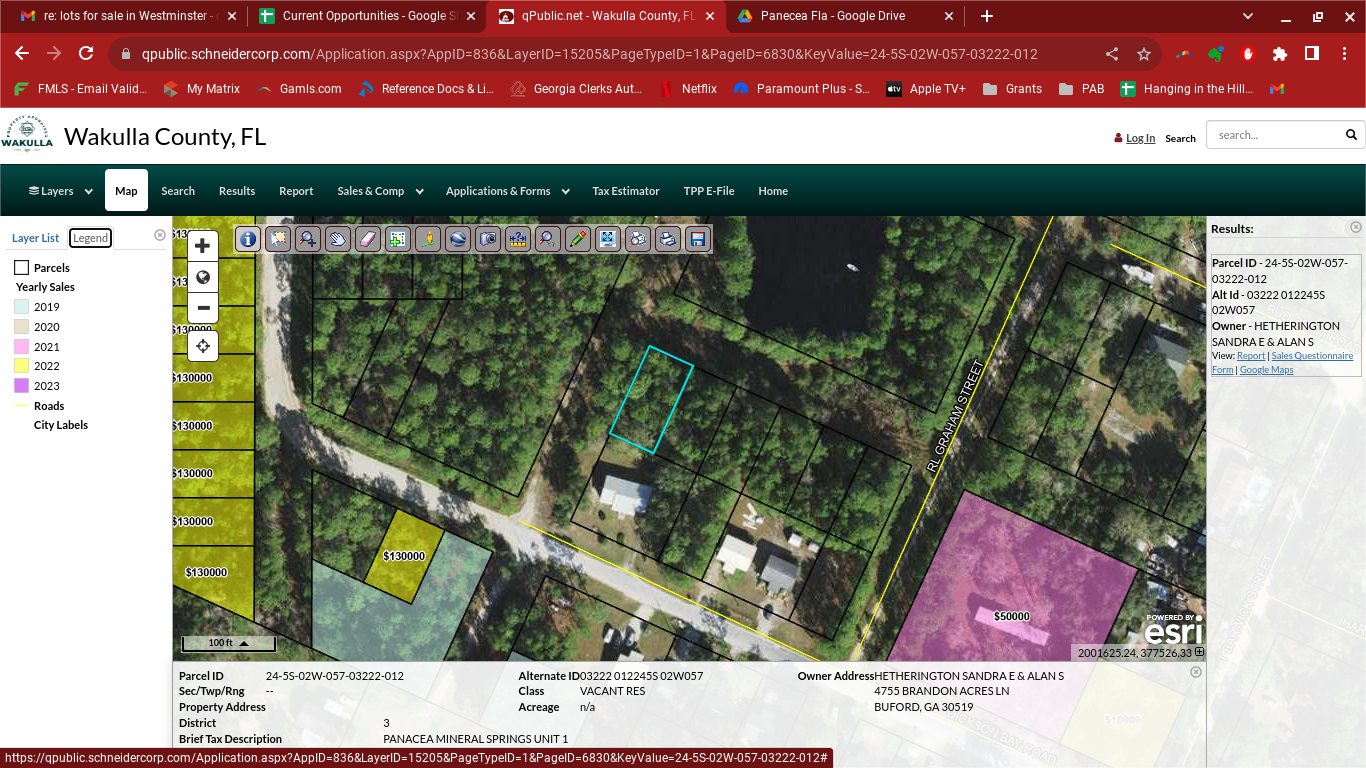
Task: Click the 2021 yearly sales pink swatch
Action: point(21,346)
